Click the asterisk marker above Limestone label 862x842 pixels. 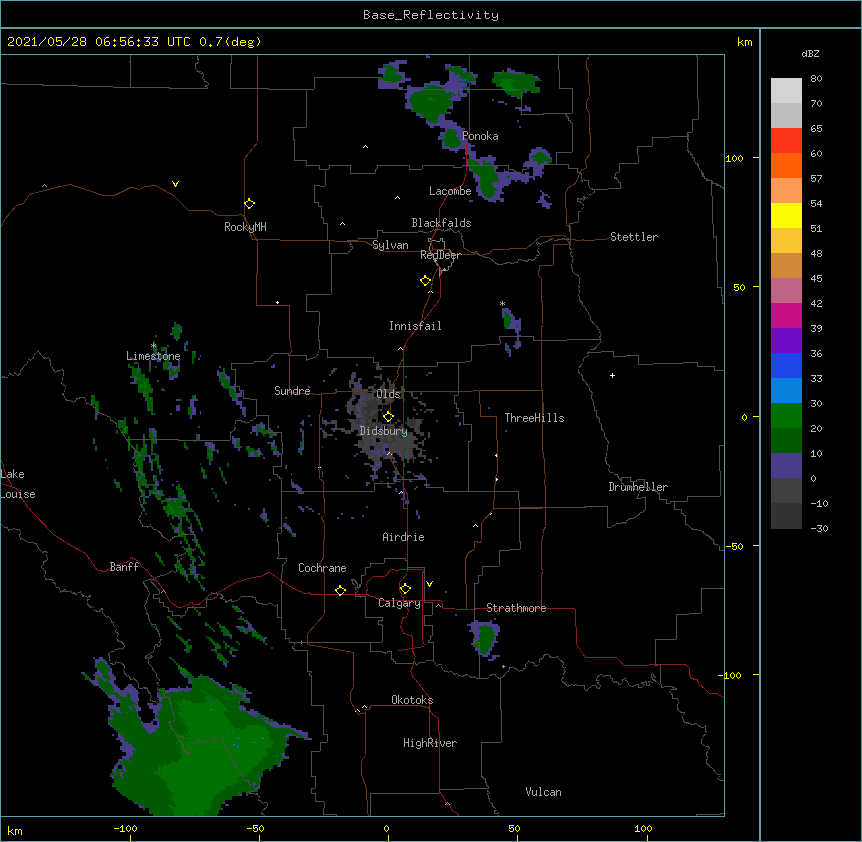tap(153, 346)
